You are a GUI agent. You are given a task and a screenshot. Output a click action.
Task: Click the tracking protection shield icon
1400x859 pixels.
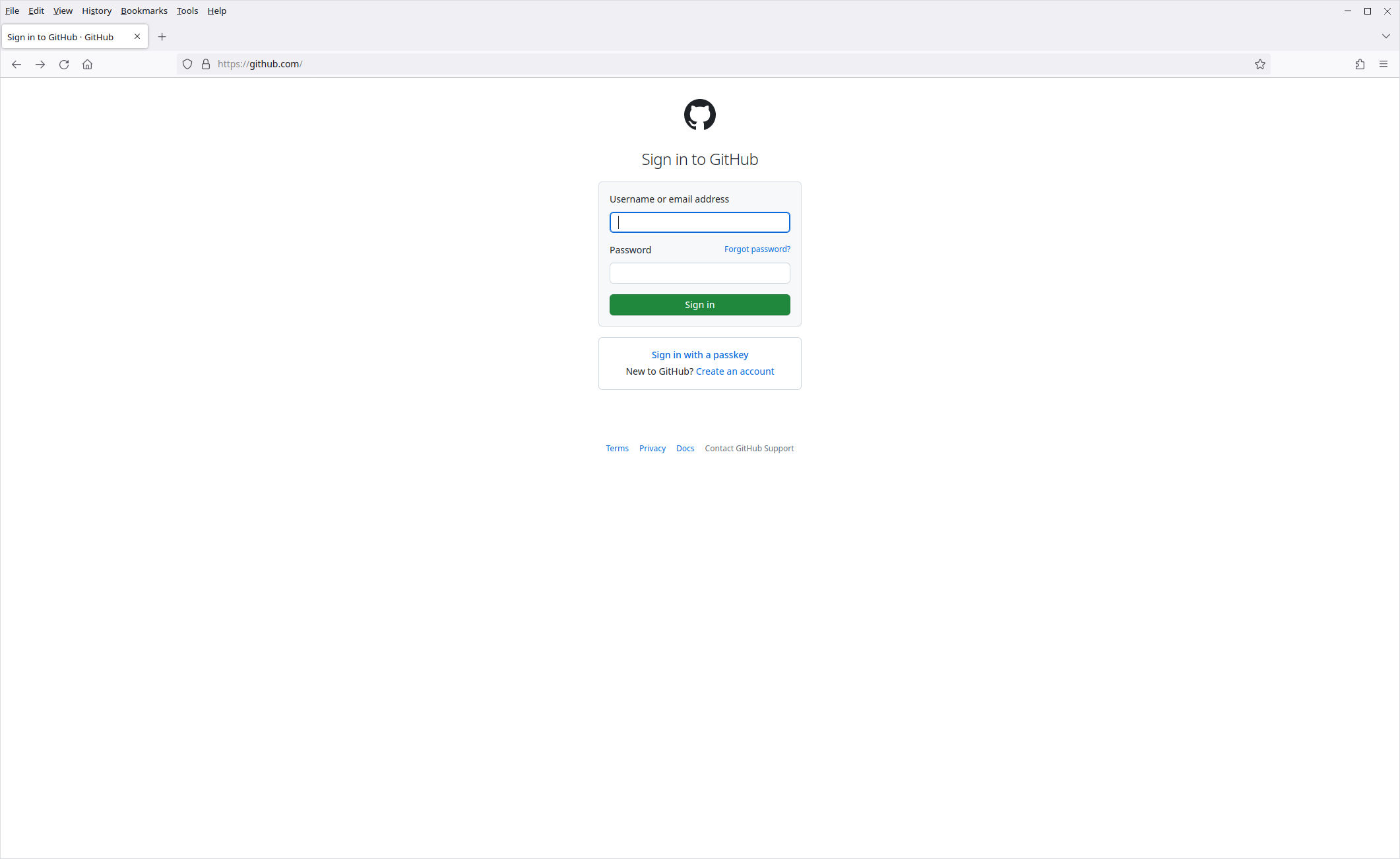(x=187, y=64)
